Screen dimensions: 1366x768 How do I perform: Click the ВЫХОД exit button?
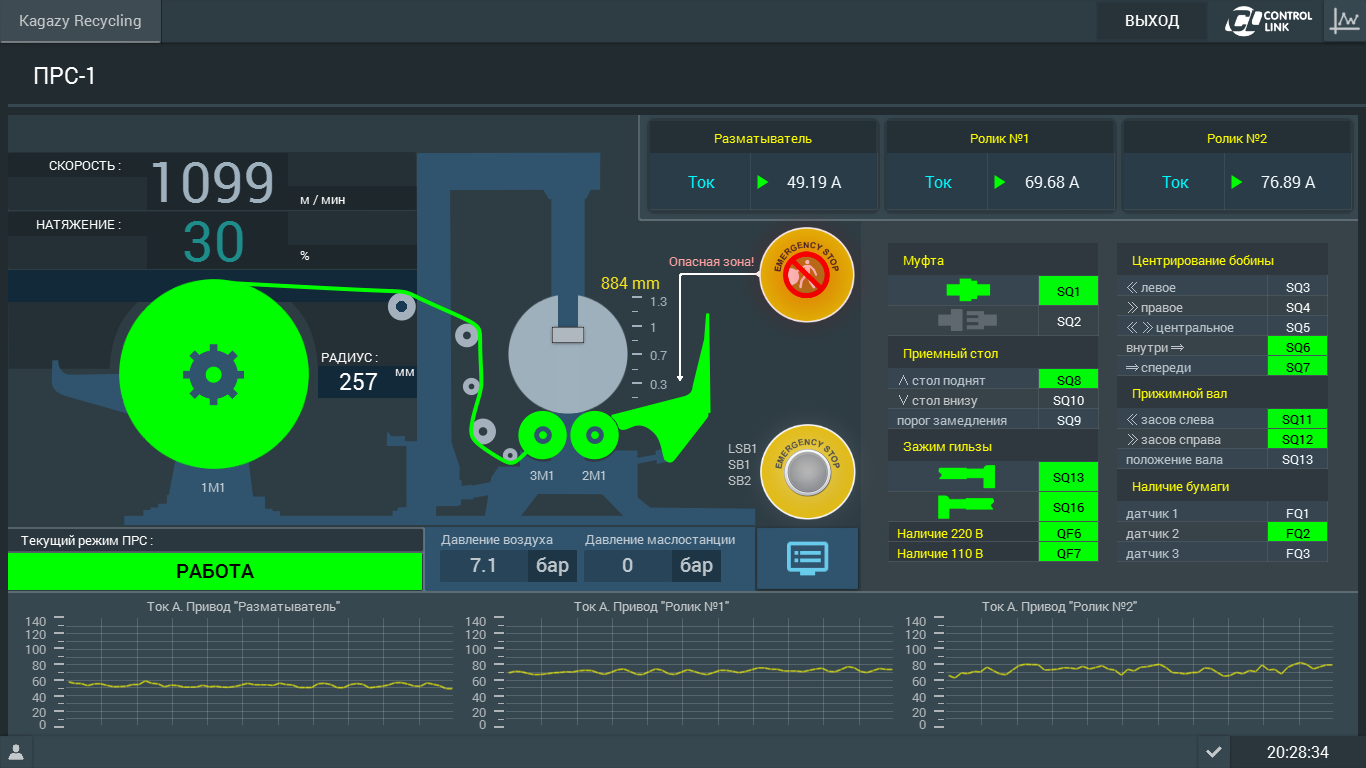pyautogui.click(x=1152, y=21)
